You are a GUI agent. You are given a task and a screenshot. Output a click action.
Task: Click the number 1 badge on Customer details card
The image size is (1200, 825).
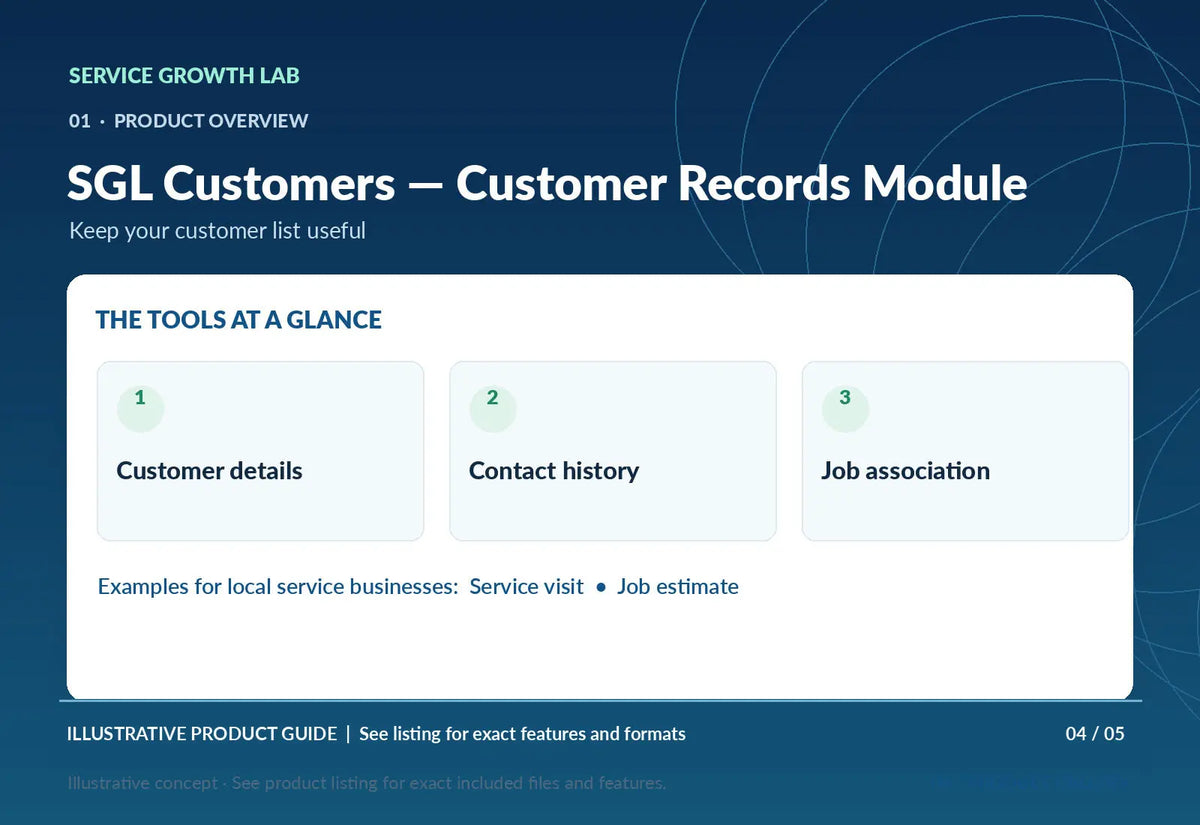click(140, 408)
